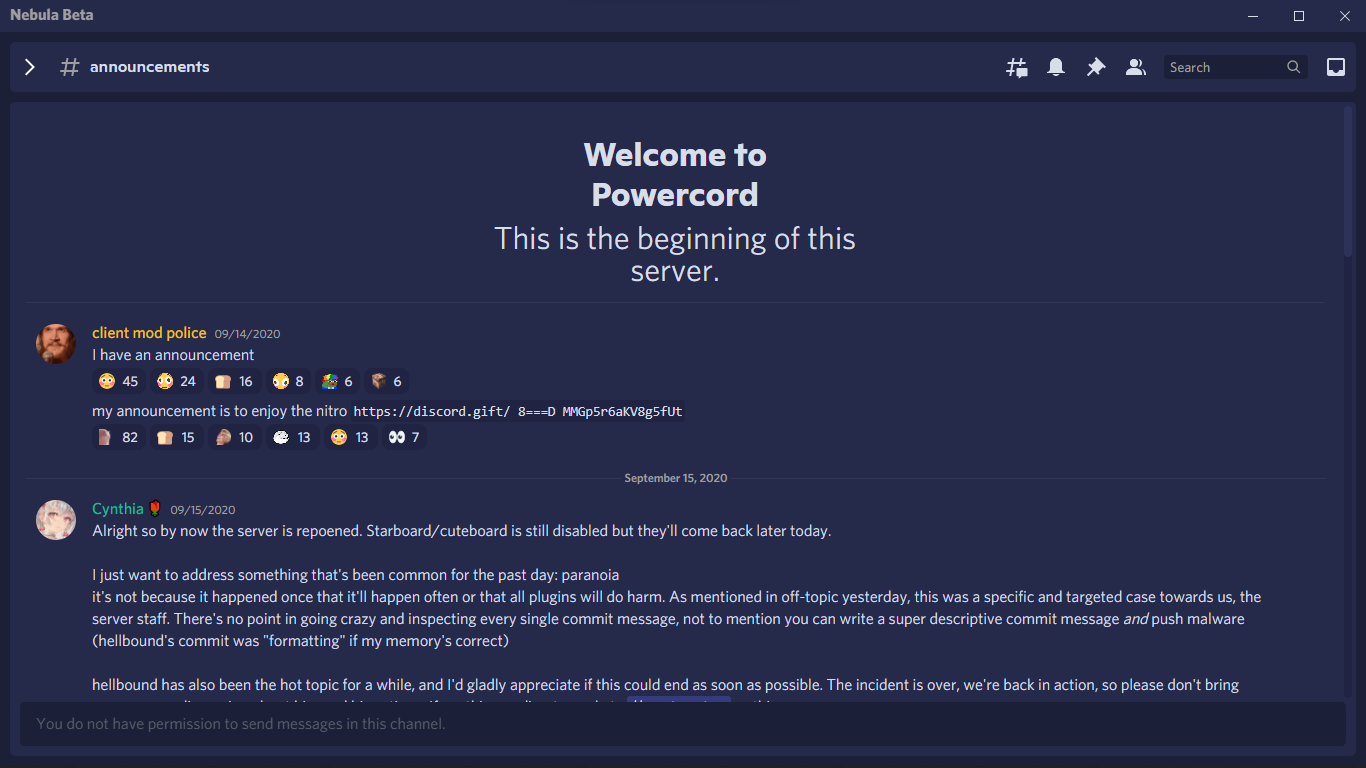Toggle the clown frog reaction with 6
Image resolution: width=1366 pixels, height=768 pixels.
coord(337,381)
